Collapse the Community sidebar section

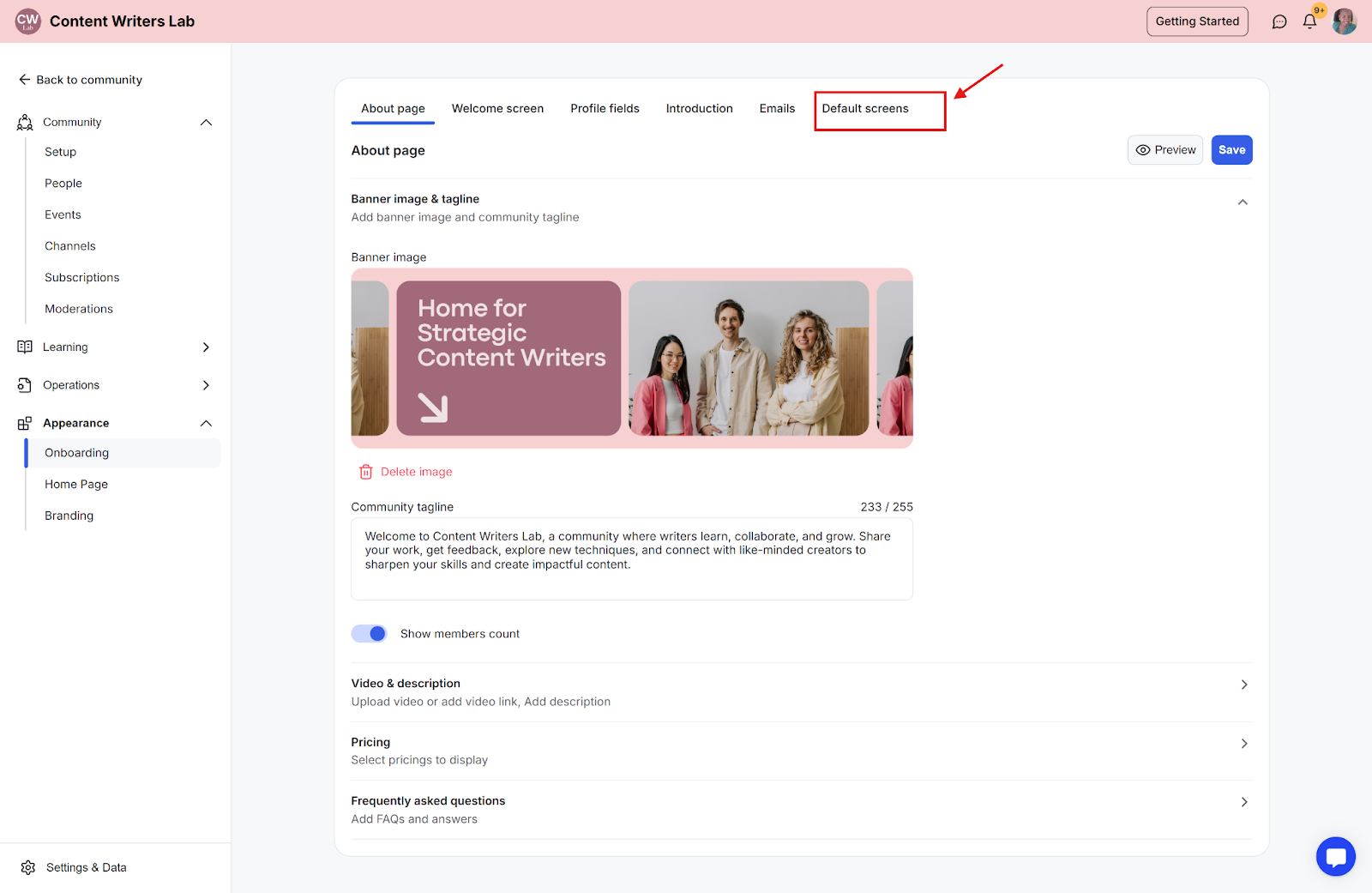pos(206,122)
